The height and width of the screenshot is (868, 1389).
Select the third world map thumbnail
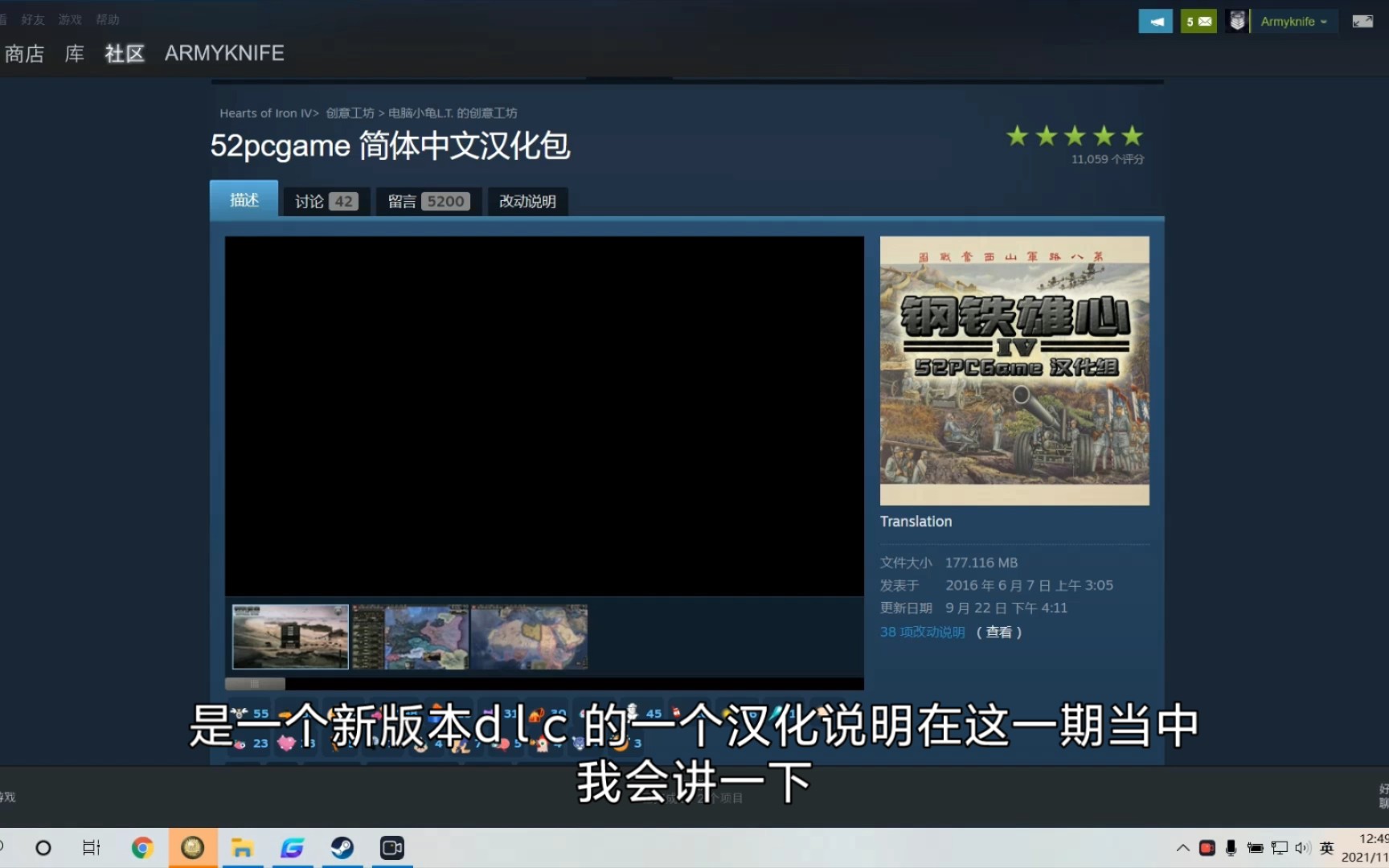coord(530,637)
